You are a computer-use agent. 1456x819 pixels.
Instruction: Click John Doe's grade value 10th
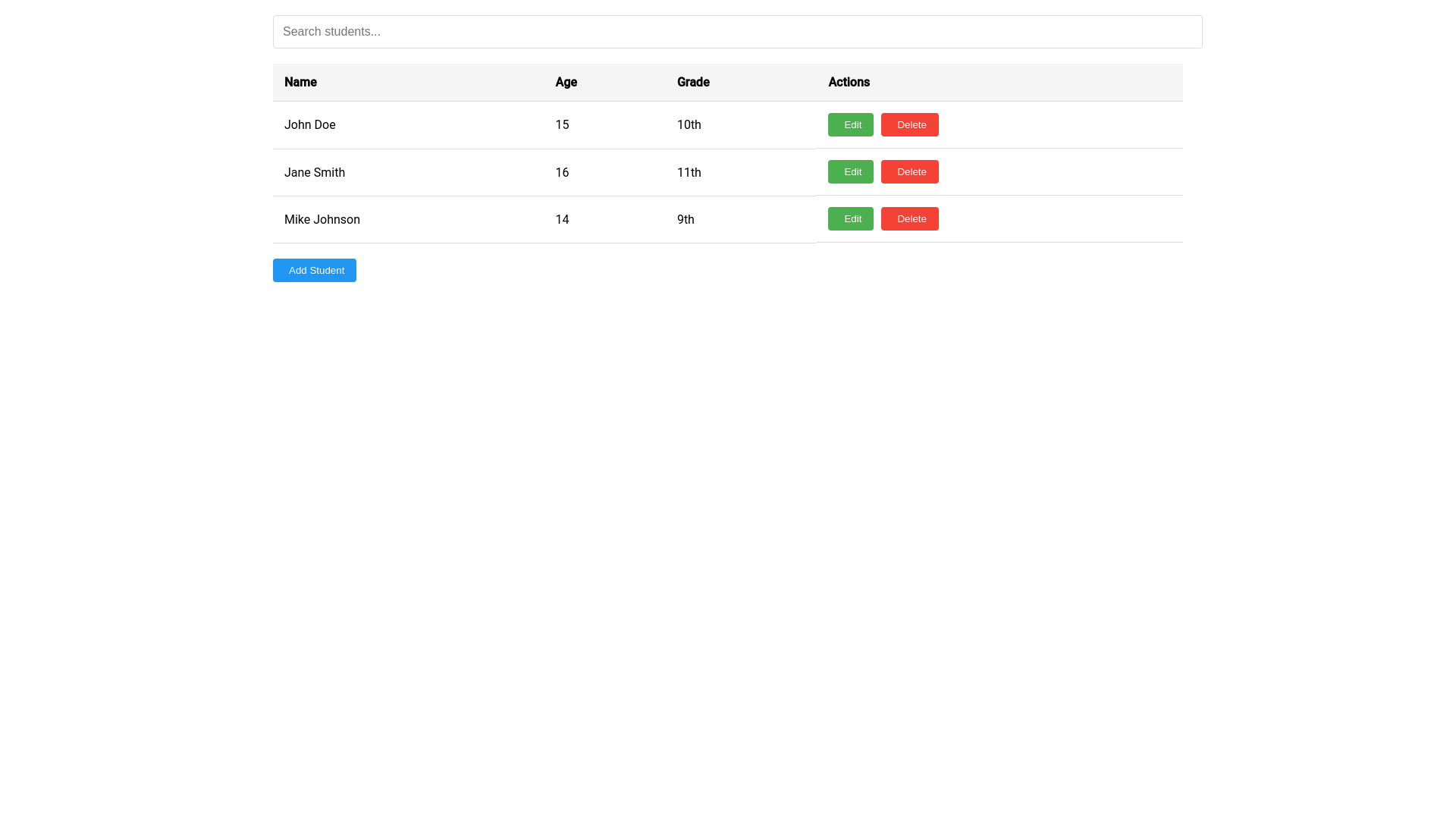pyautogui.click(x=689, y=124)
